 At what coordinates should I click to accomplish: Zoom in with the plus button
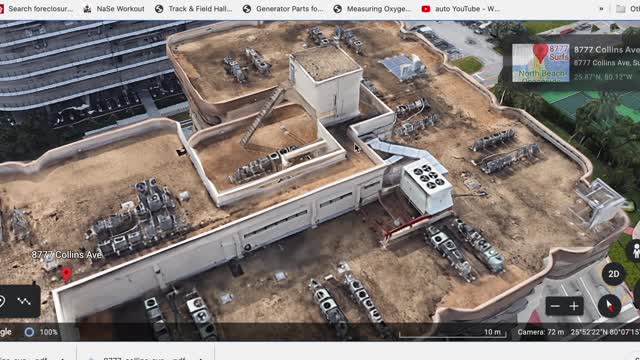(x=574, y=306)
